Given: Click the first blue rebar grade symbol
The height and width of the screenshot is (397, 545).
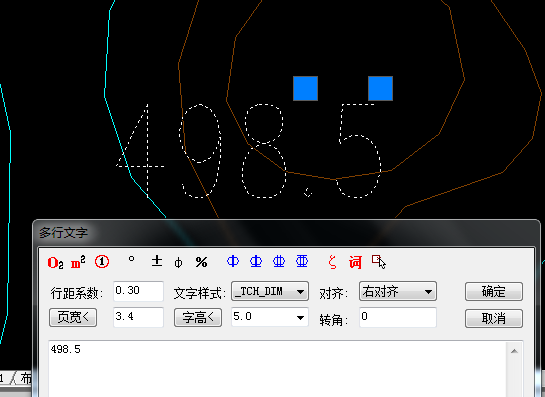Looking at the screenshot, I should pos(233,261).
